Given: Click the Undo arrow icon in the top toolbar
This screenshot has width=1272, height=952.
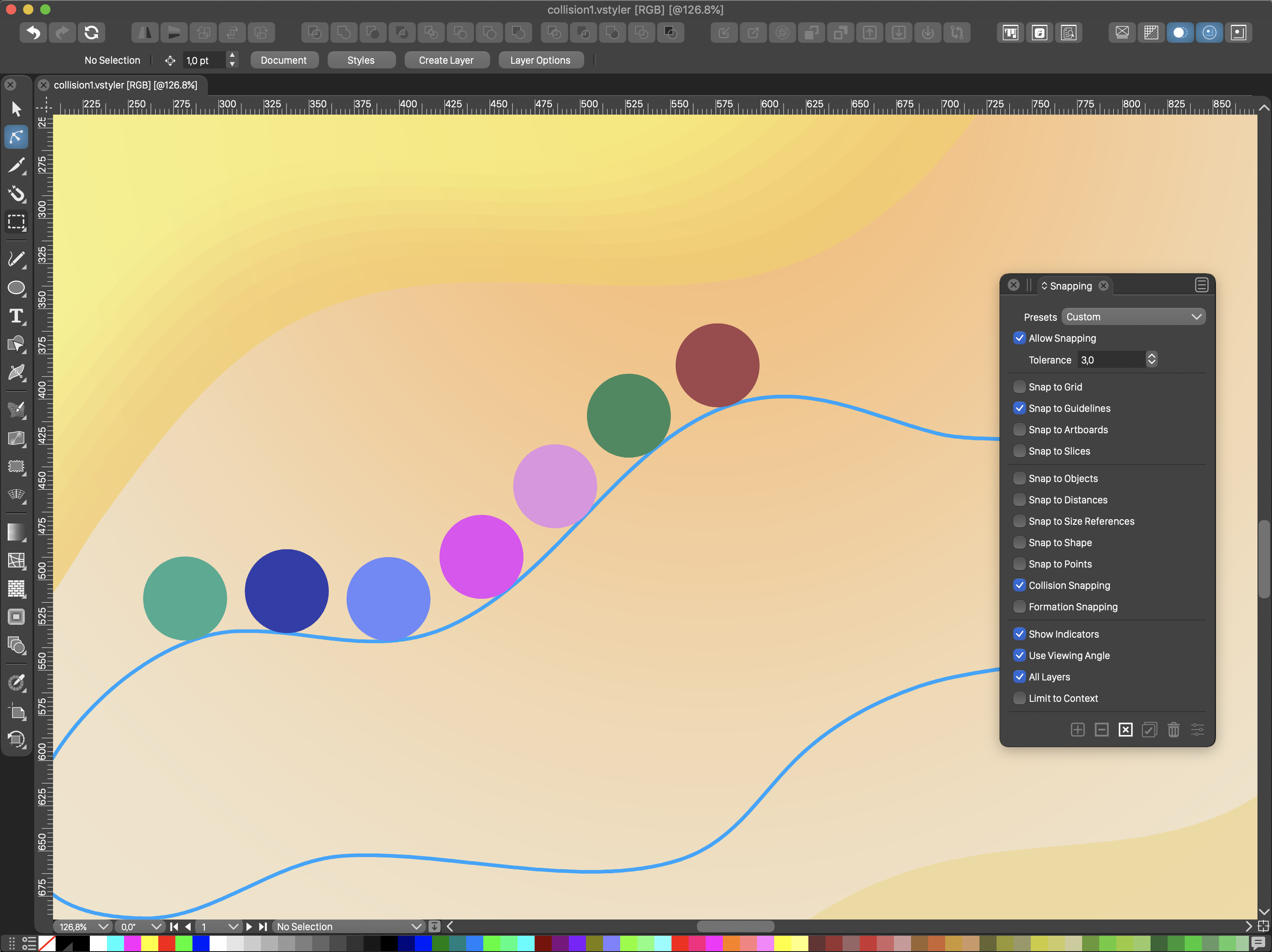Looking at the screenshot, I should point(33,33).
